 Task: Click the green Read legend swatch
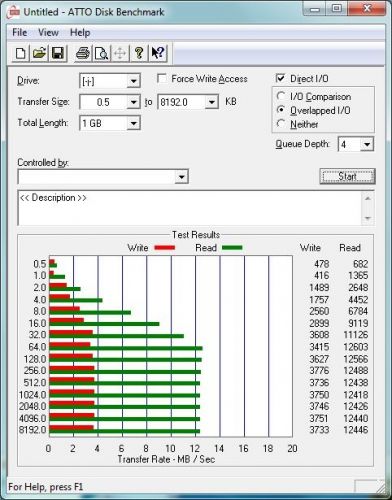[232, 248]
